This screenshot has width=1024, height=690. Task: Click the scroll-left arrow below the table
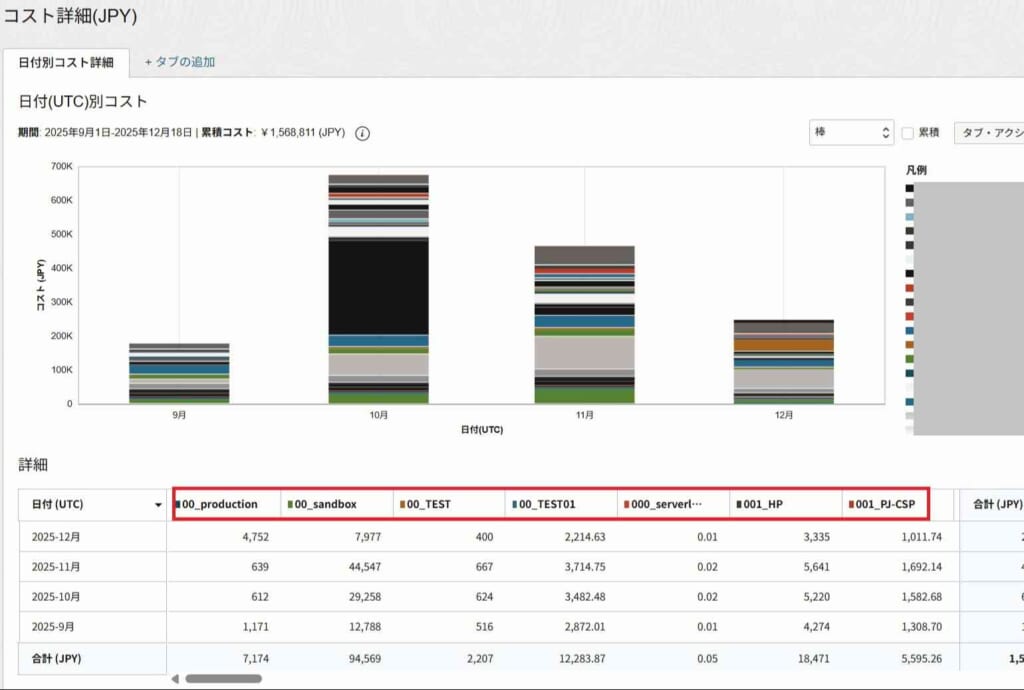[x=176, y=678]
